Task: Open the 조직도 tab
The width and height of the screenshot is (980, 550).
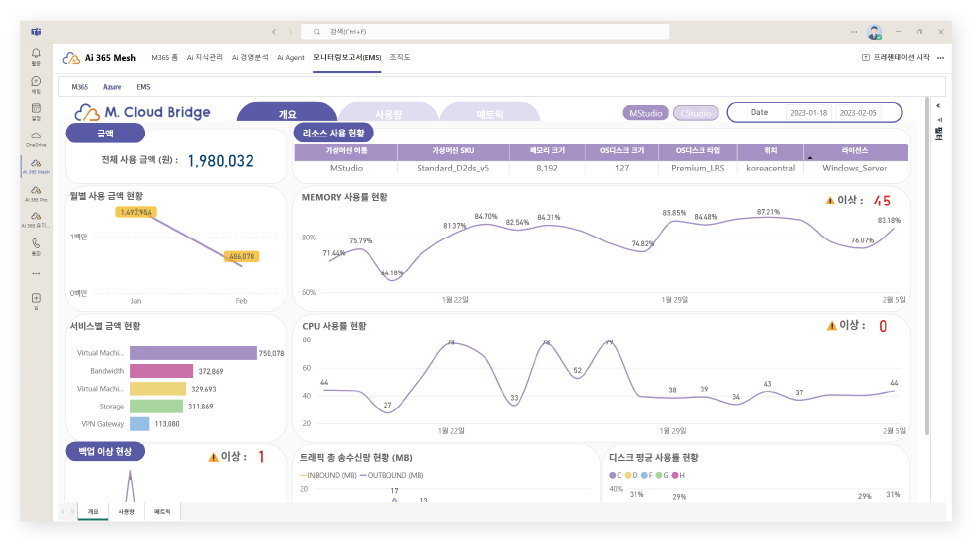Action: (x=399, y=58)
